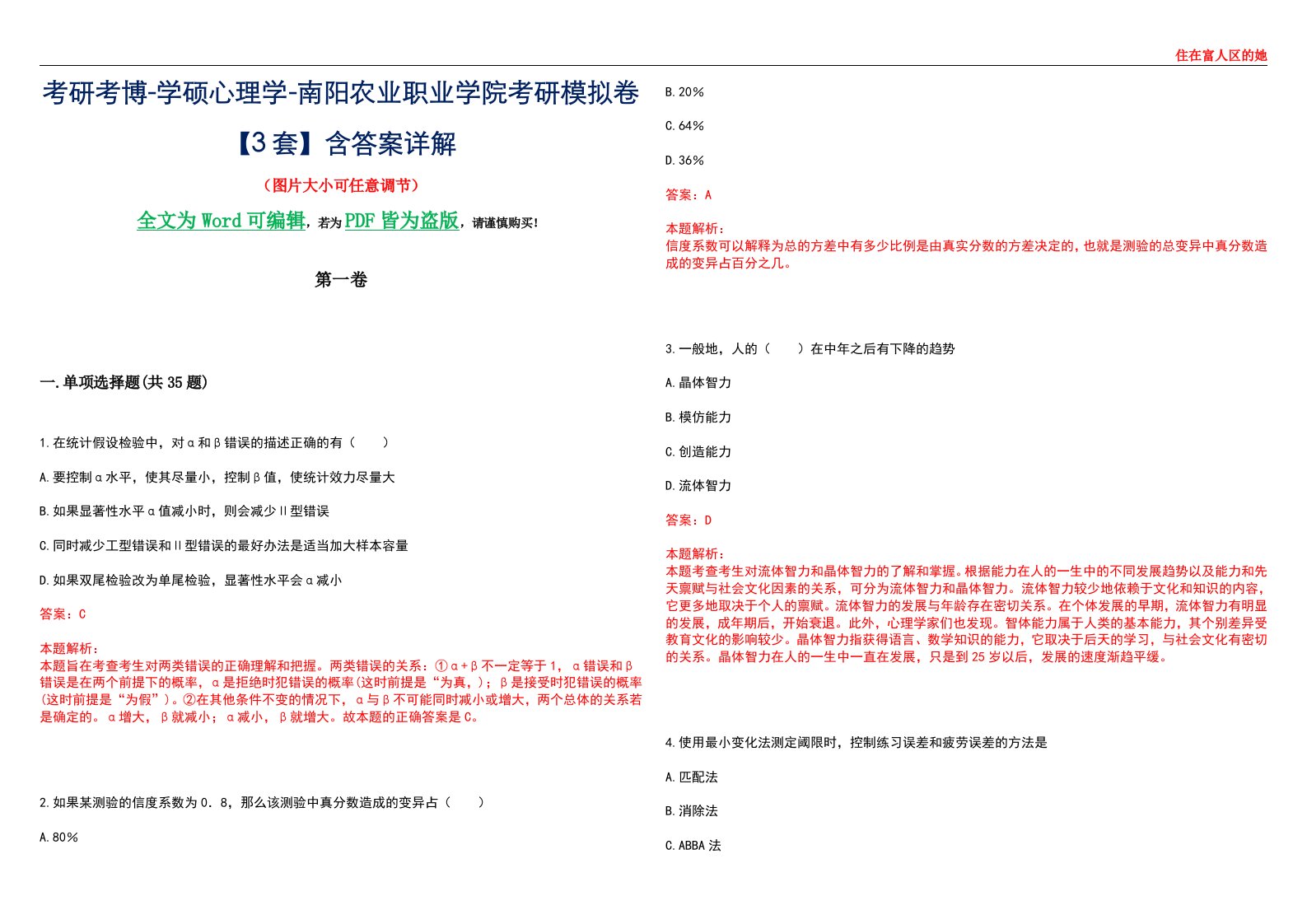1307x924 pixels.
Task: Select option 'C.同时减少工型错误和II型错误'
Action: click(x=224, y=546)
